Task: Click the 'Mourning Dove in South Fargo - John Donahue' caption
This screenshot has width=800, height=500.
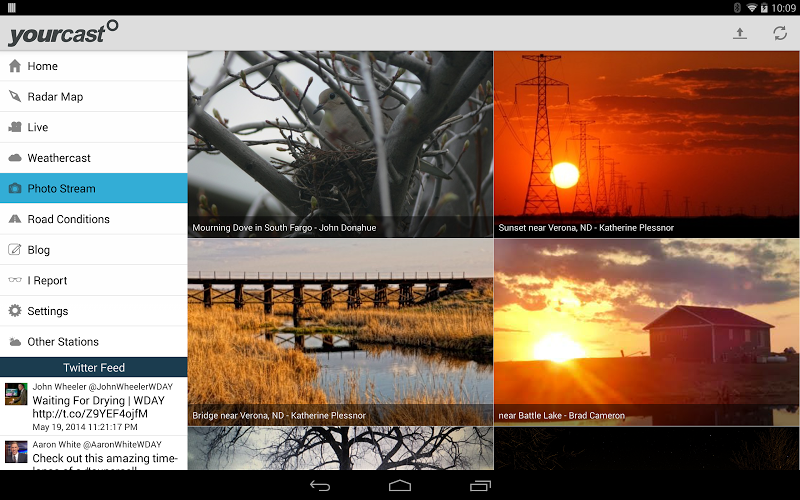Action: click(284, 228)
